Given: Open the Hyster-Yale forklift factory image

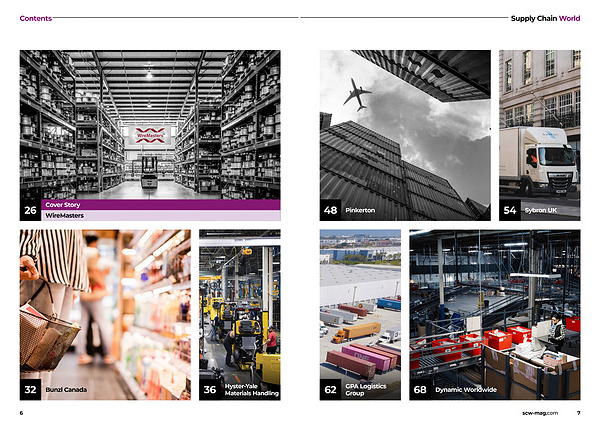Looking at the screenshot, I should point(240,315).
